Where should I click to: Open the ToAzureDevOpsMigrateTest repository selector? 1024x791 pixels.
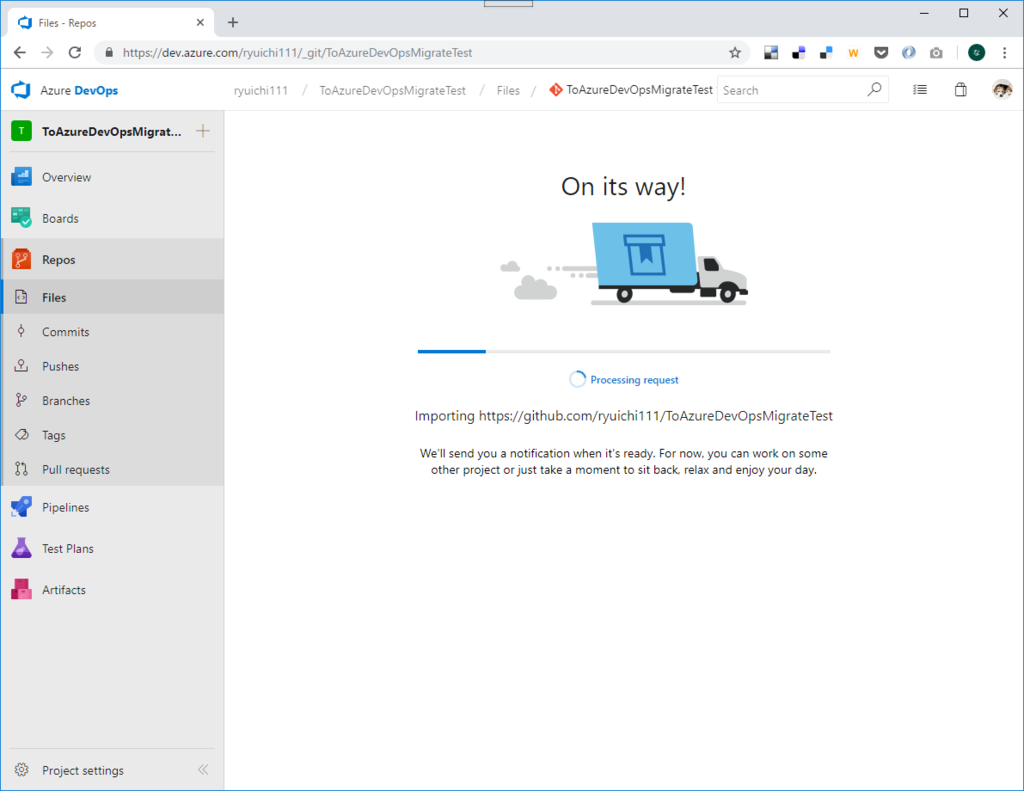[x=632, y=89]
